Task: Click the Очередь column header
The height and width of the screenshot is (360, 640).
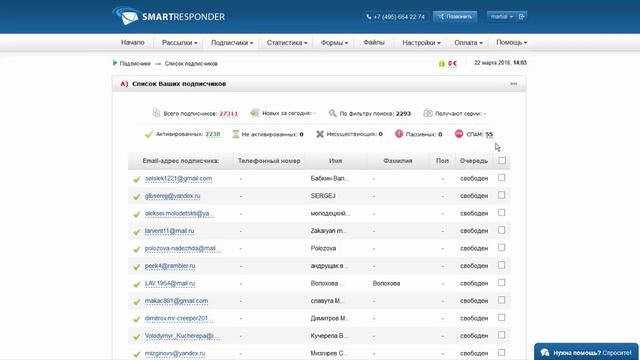Action: point(473,161)
